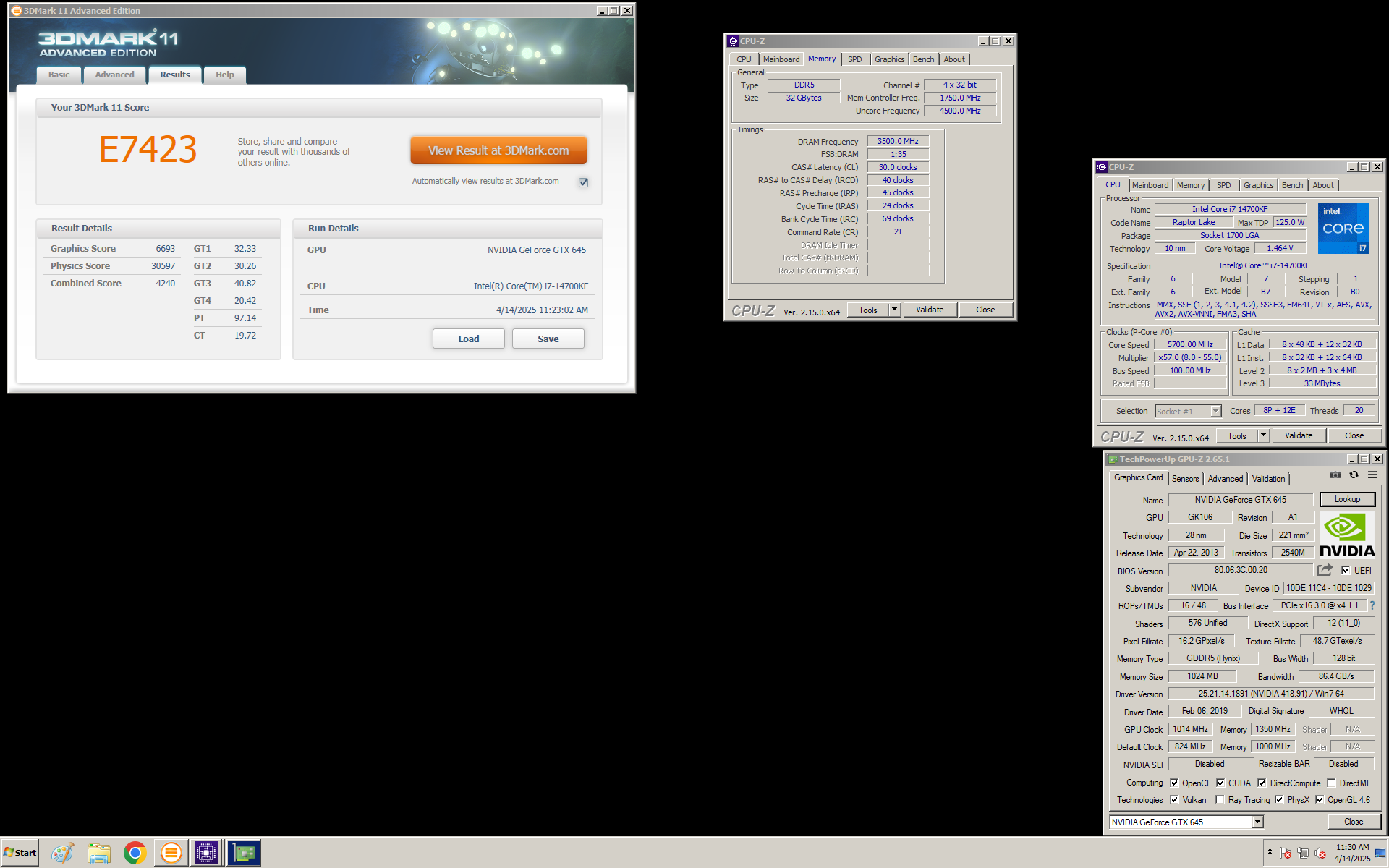Toggle the OpenCL checkbox

(1174, 783)
